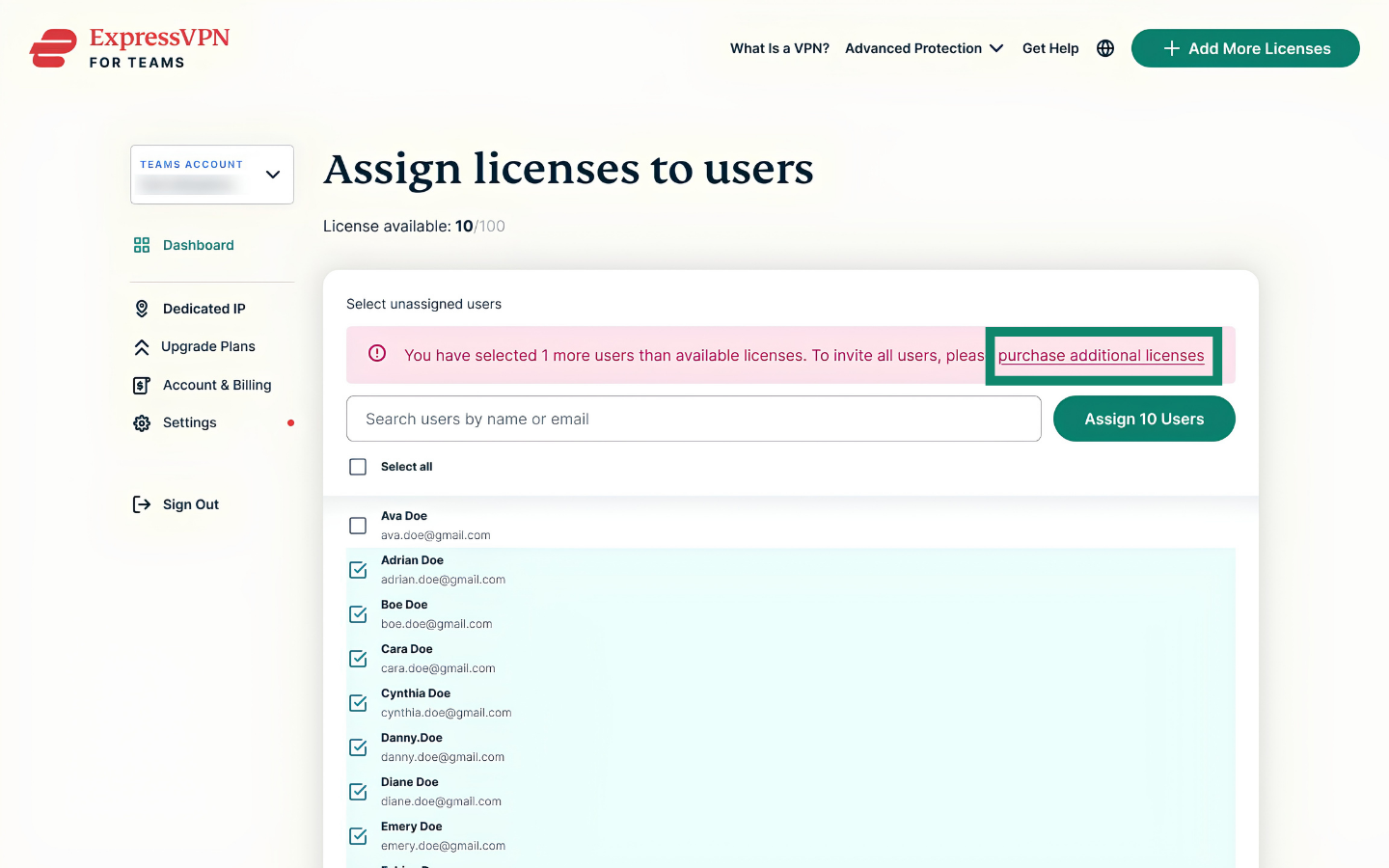The height and width of the screenshot is (868, 1389).
Task: Click the cara.doe@gmail.com email text
Action: [x=438, y=668]
